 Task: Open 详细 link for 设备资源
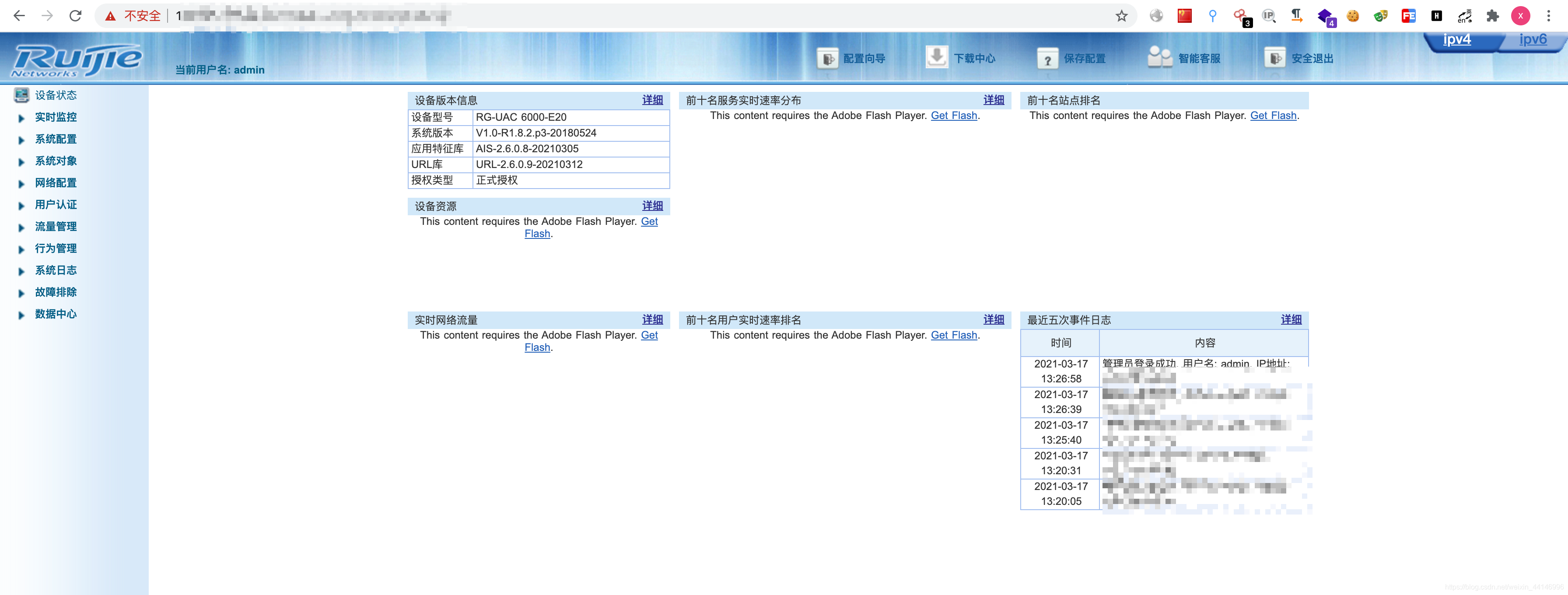(x=652, y=206)
